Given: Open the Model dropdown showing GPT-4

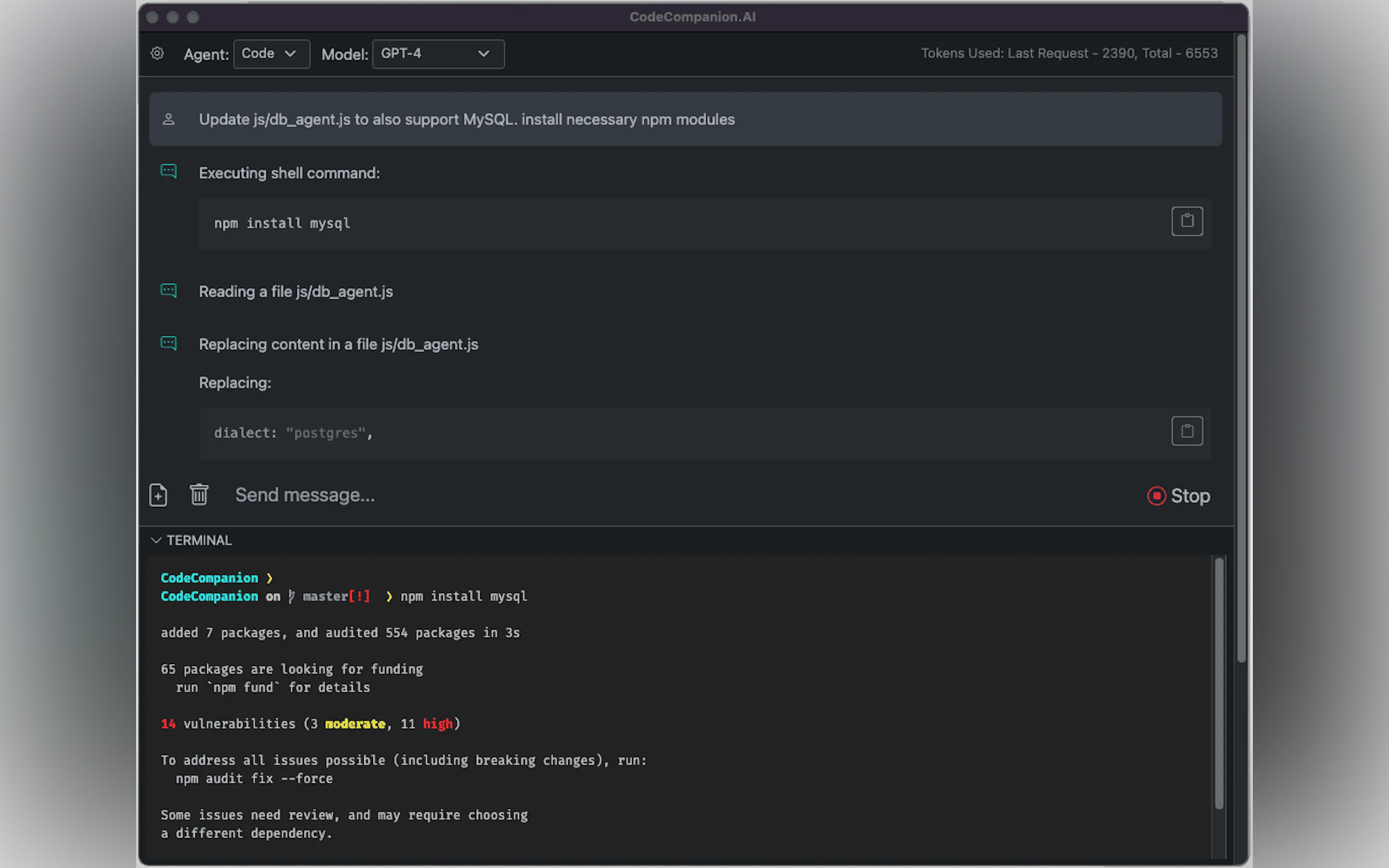Looking at the screenshot, I should pyautogui.click(x=437, y=54).
